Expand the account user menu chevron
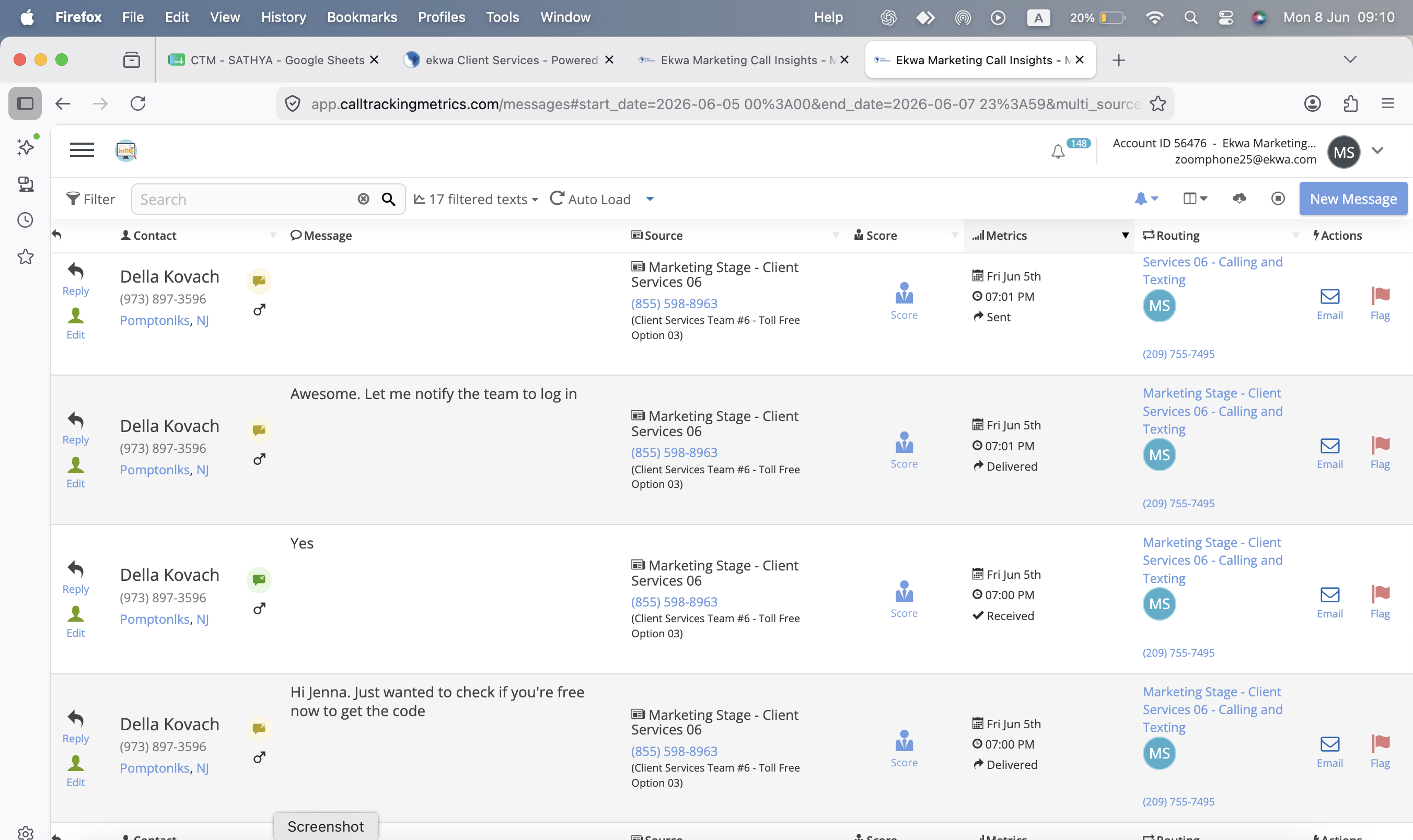The image size is (1413, 840). click(x=1377, y=150)
